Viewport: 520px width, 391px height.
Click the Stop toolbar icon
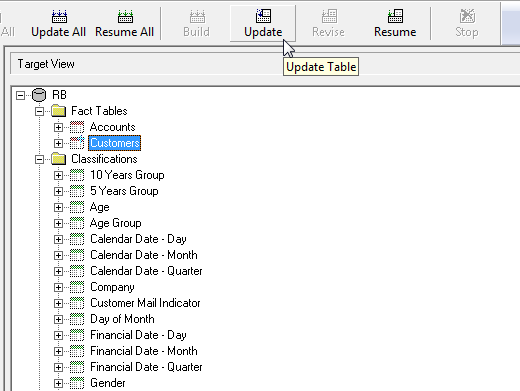coord(467,16)
